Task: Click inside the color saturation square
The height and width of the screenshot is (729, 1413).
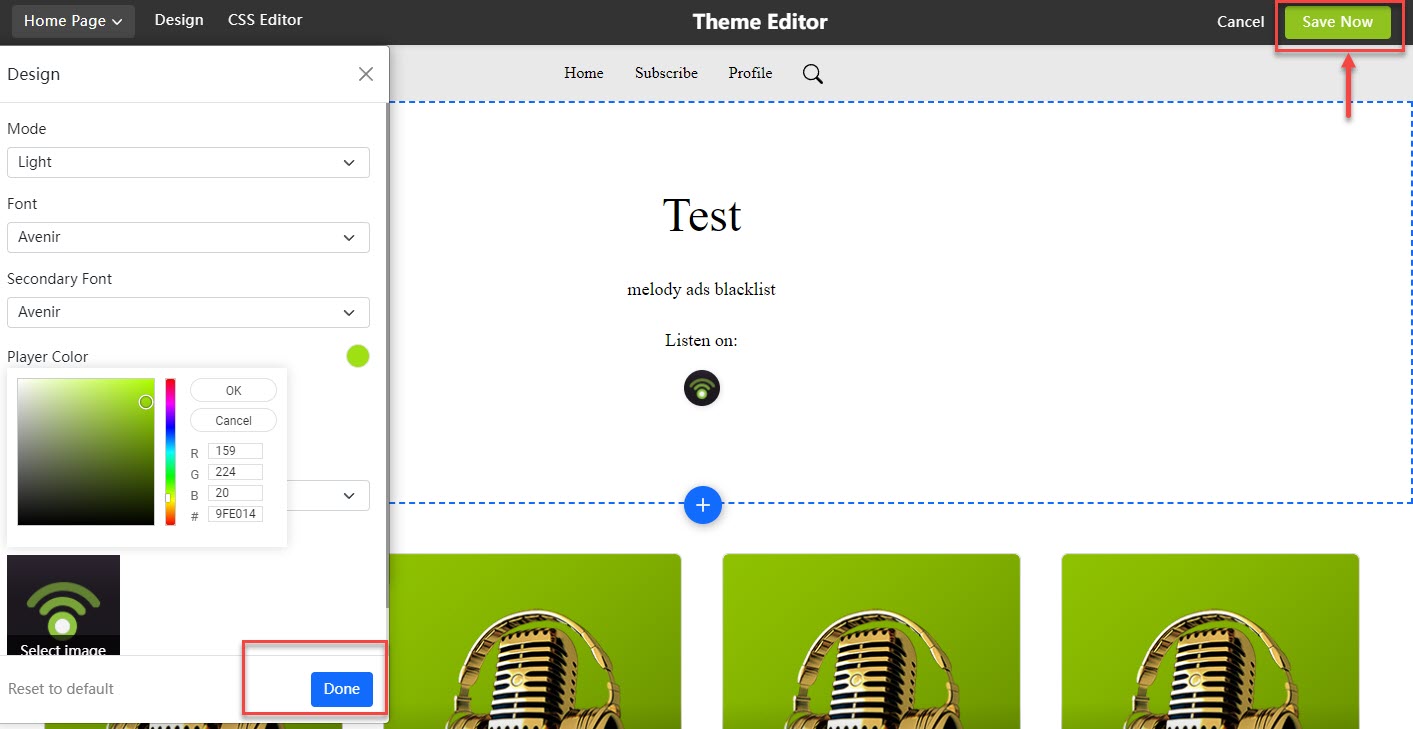Action: pyautogui.click(x=86, y=451)
